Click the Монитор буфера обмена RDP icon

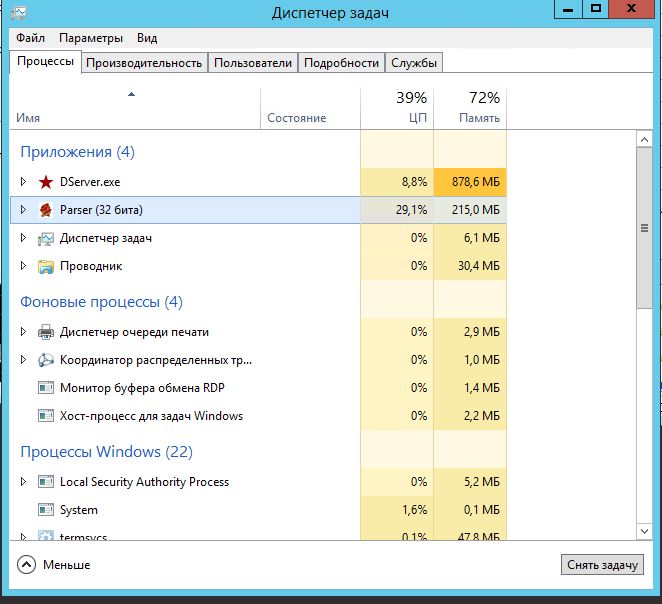[x=46, y=388]
